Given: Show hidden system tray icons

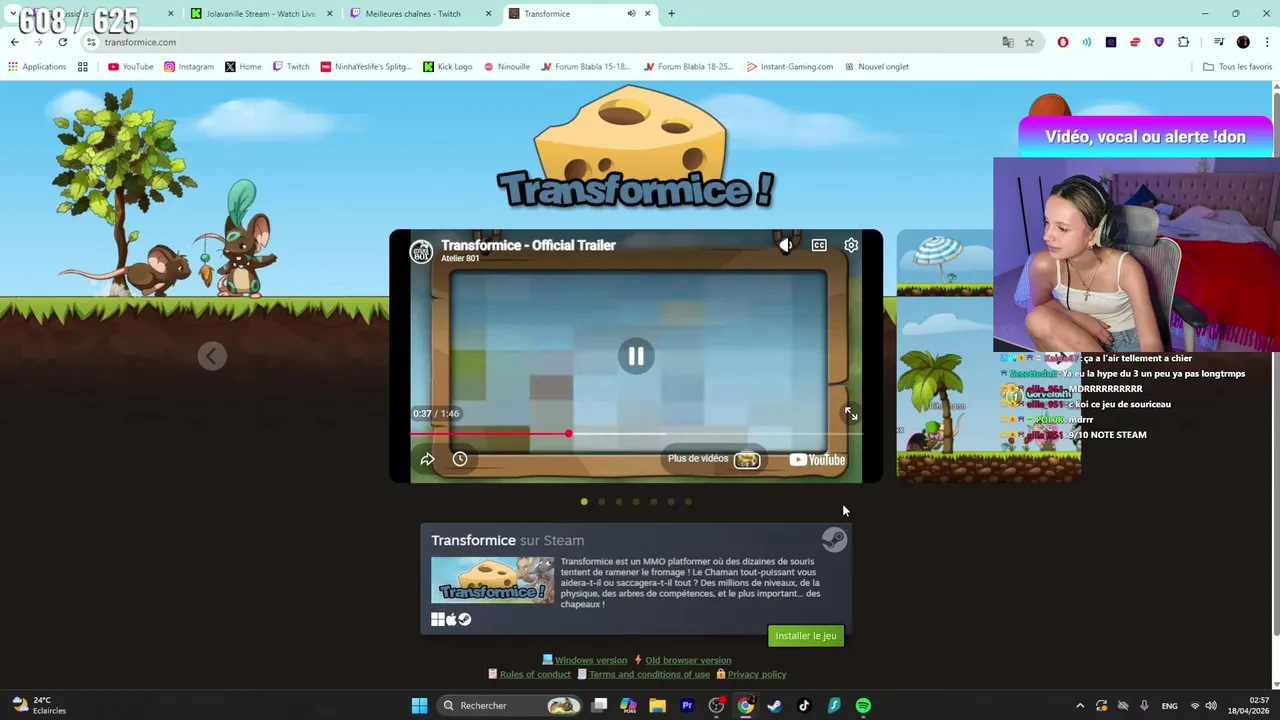Looking at the screenshot, I should point(1080,706).
